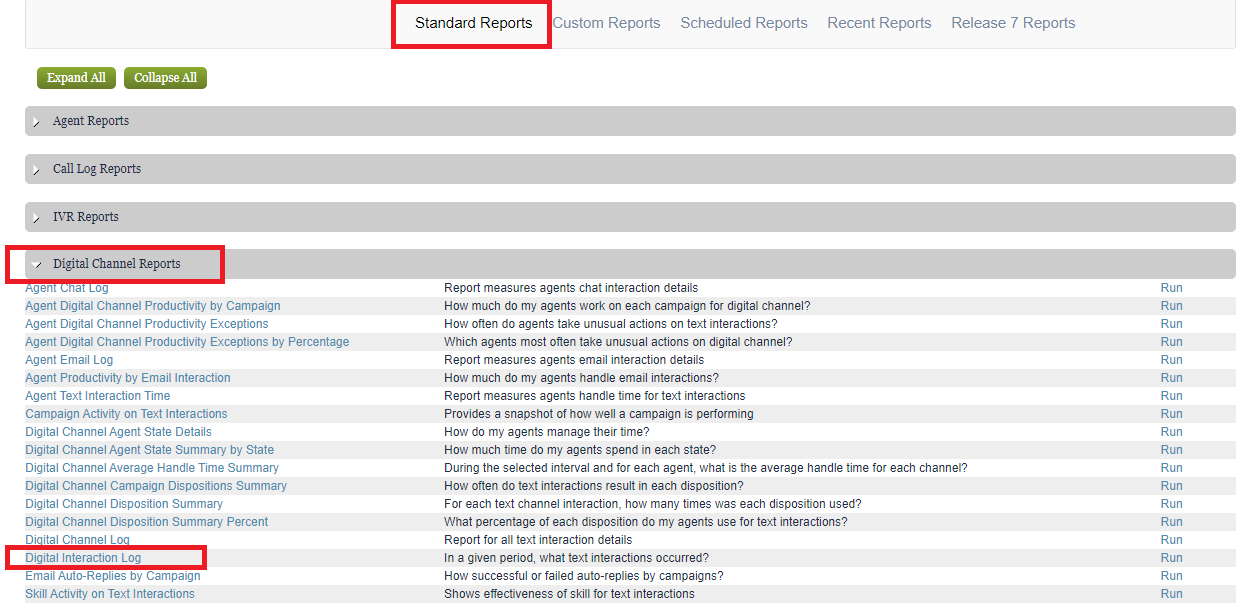Click the Collapse All button

pos(165,78)
